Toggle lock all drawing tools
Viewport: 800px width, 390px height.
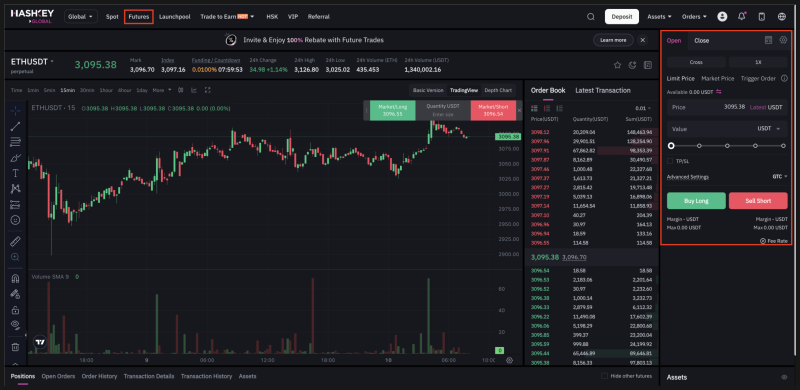(x=15, y=310)
